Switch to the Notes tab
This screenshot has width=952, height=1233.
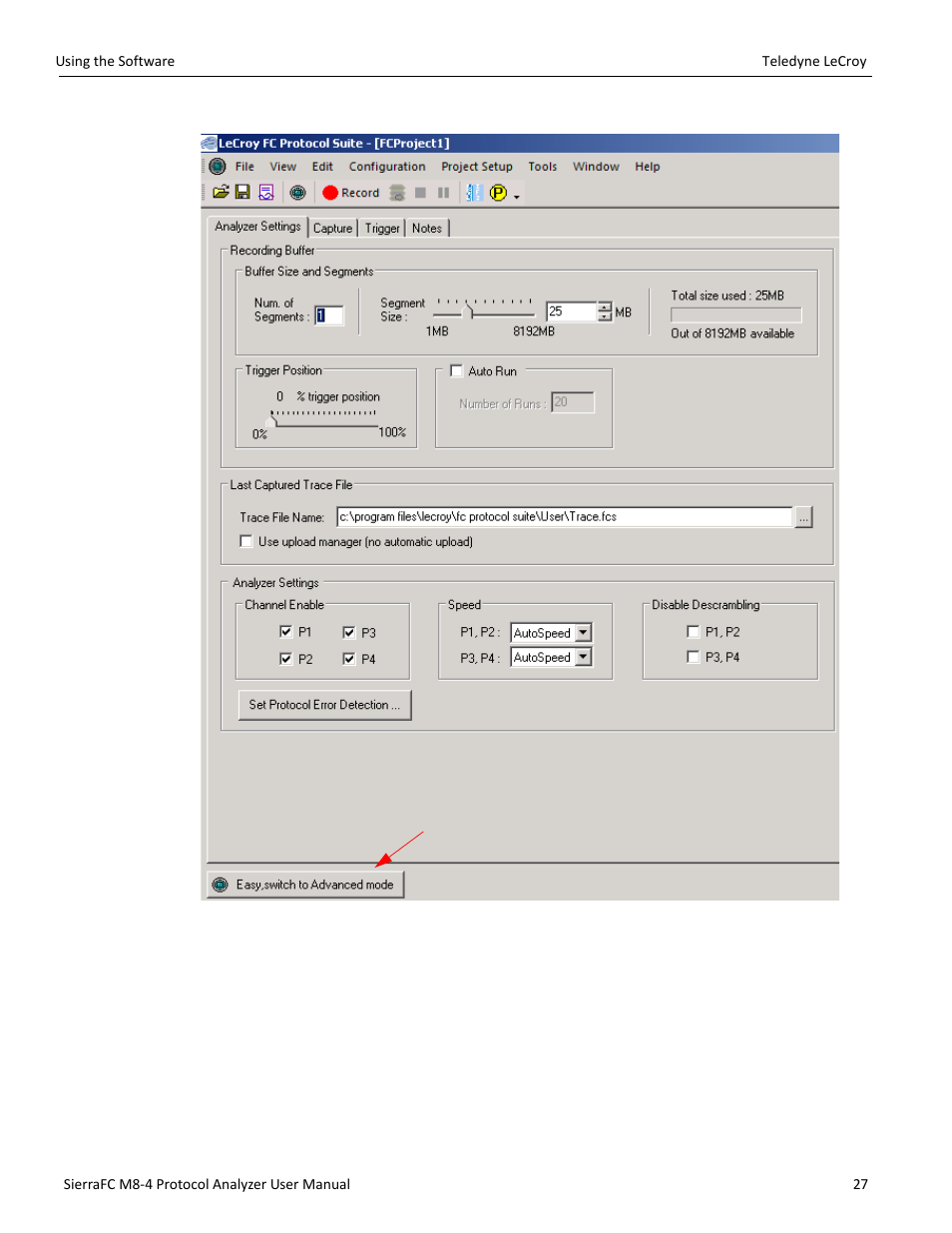pos(427,229)
